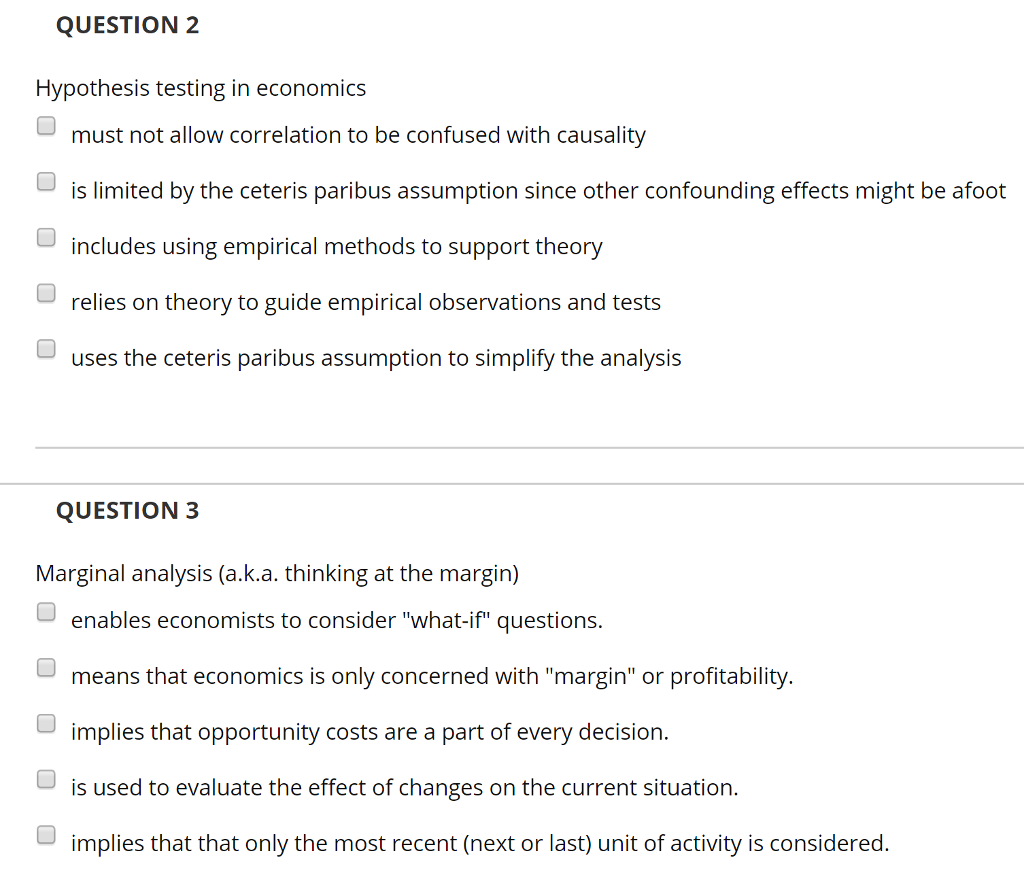1024x877 pixels.
Task: Check 'must not allow correlation to be confused with causality'
Action: click(46, 125)
